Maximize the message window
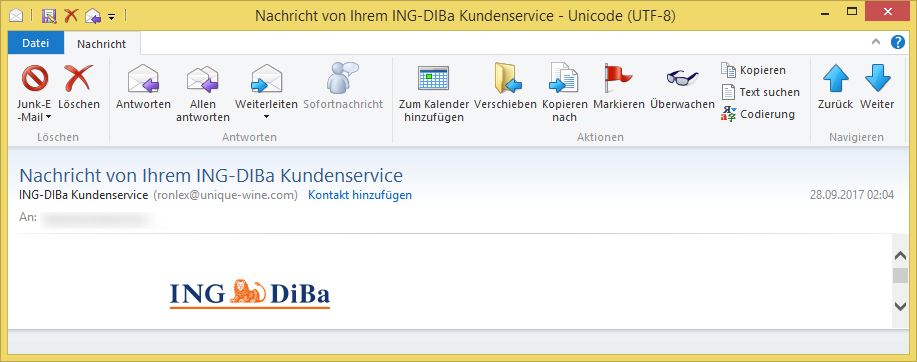The image size is (917, 362). (852, 11)
